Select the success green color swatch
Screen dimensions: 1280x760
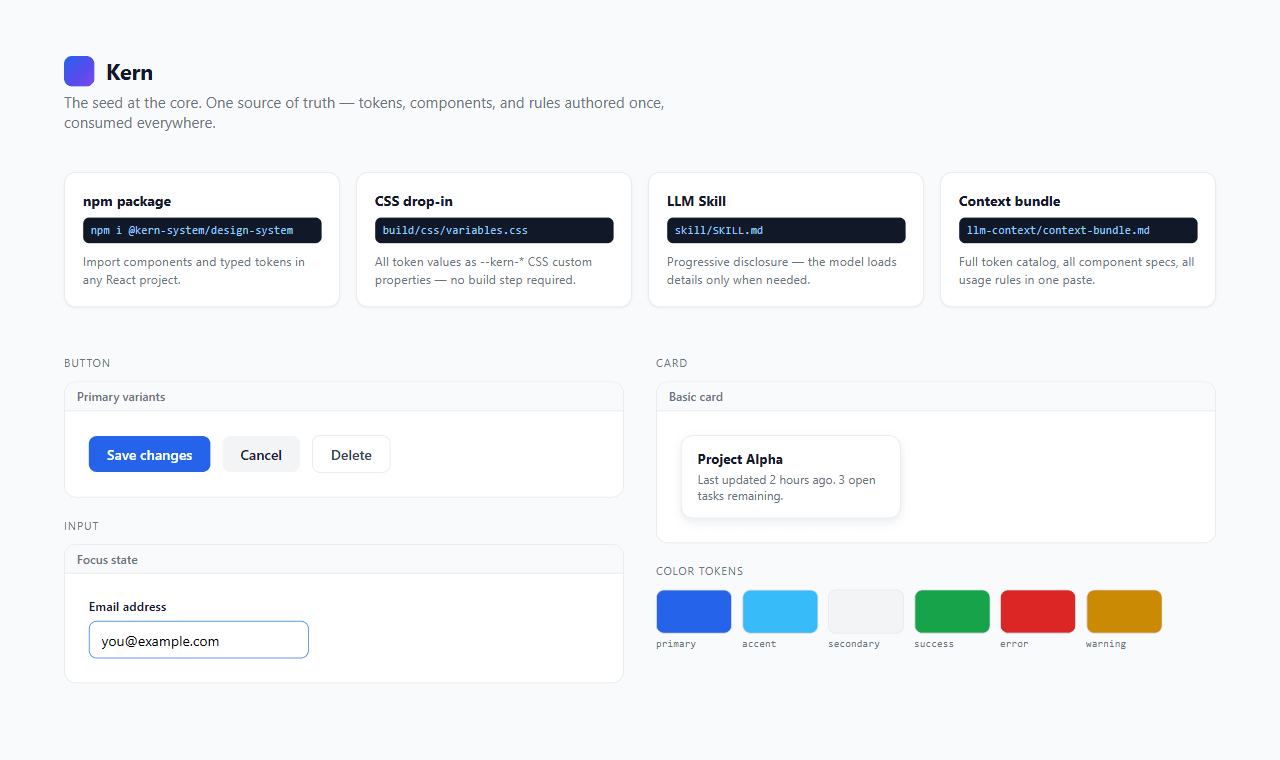pyautogui.click(x=952, y=611)
